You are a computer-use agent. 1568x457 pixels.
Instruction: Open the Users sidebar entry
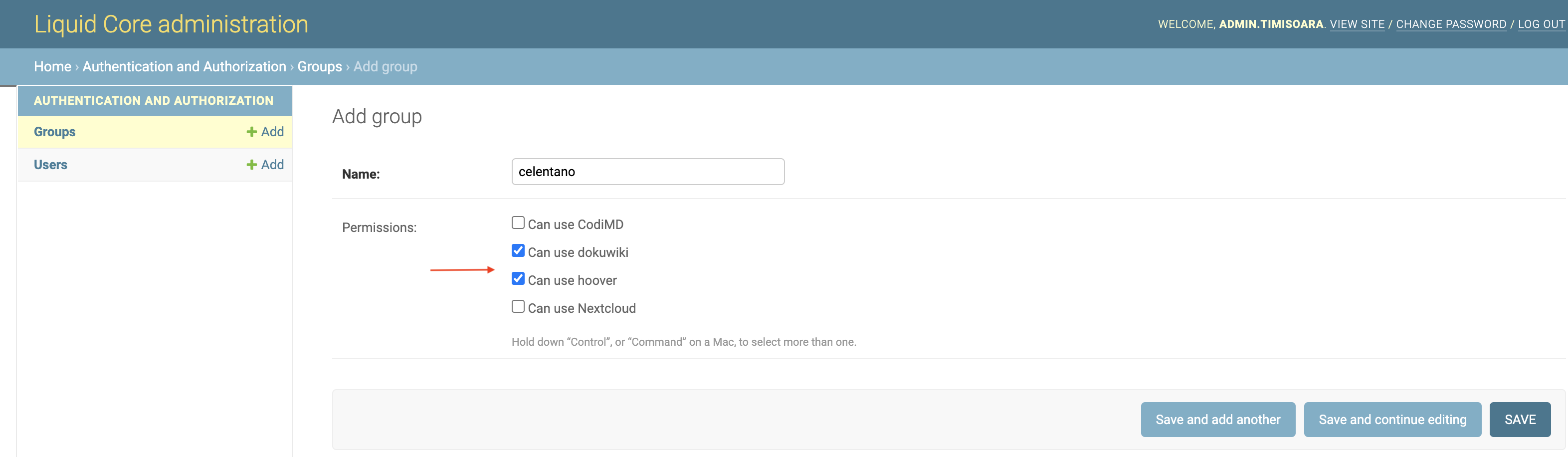(50, 165)
